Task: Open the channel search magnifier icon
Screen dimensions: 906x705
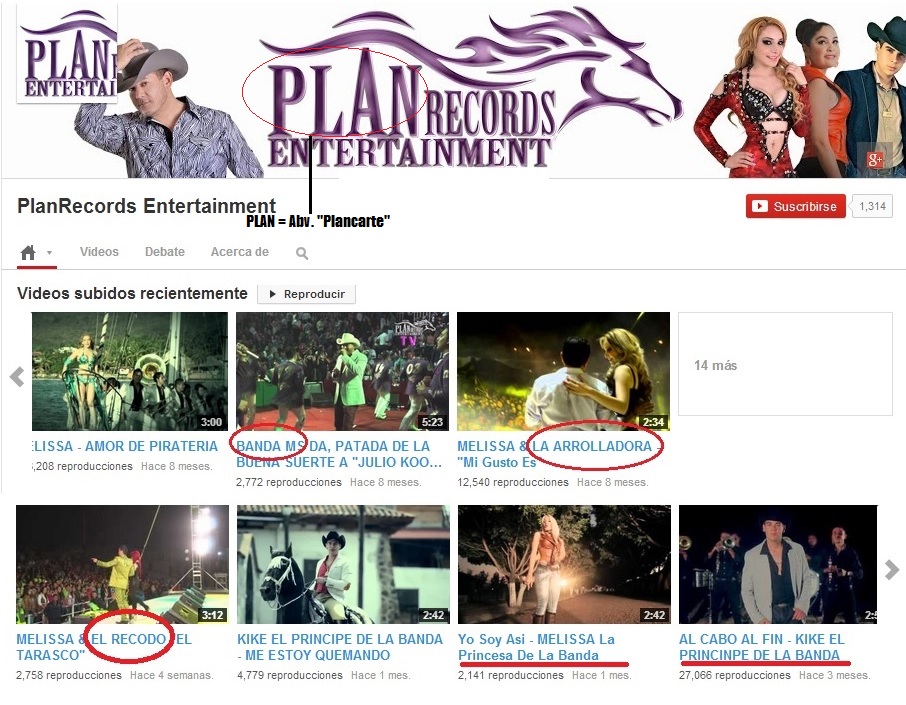Action: click(302, 253)
